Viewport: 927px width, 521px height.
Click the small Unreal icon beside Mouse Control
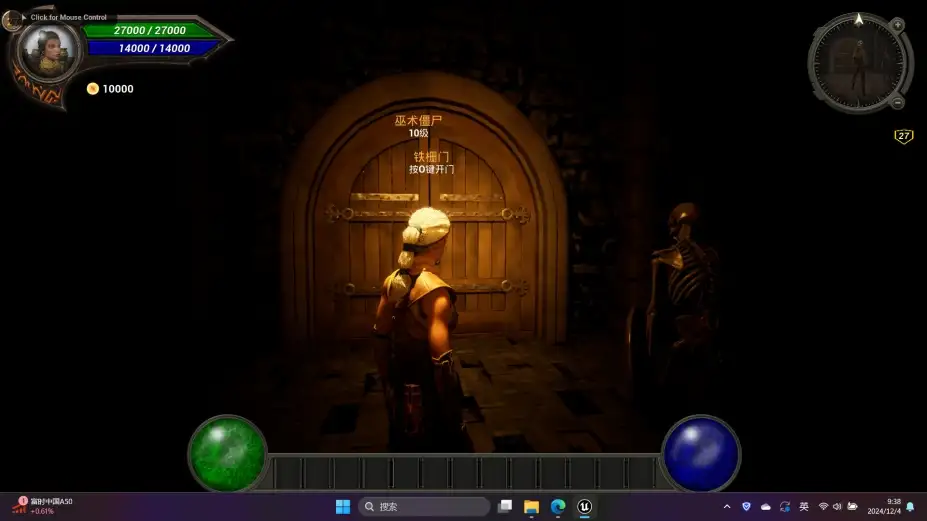point(11,20)
